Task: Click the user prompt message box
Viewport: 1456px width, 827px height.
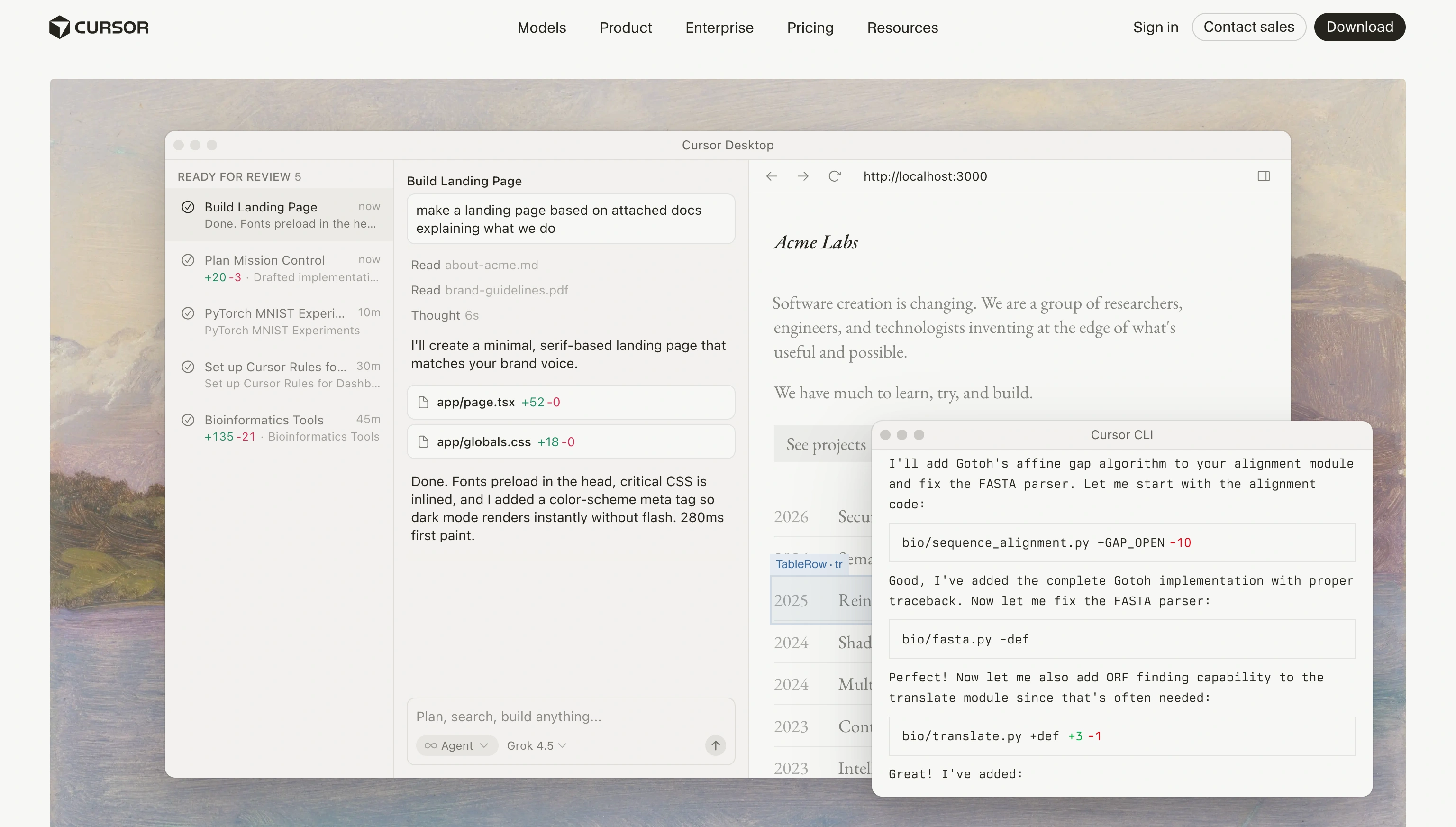Action: (x=571, y=219)
